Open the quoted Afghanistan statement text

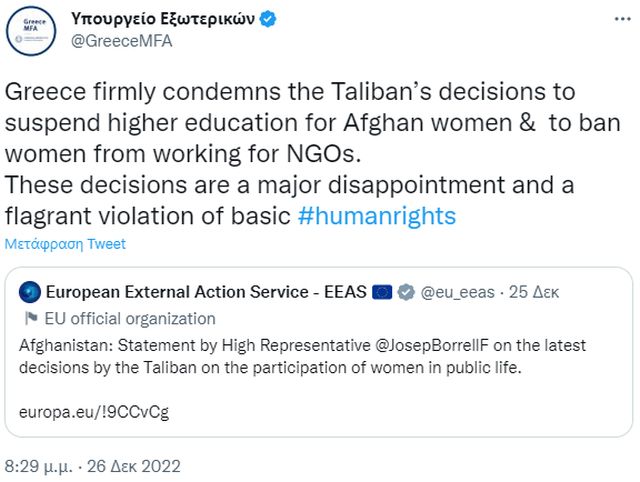[x=300, y=354]
